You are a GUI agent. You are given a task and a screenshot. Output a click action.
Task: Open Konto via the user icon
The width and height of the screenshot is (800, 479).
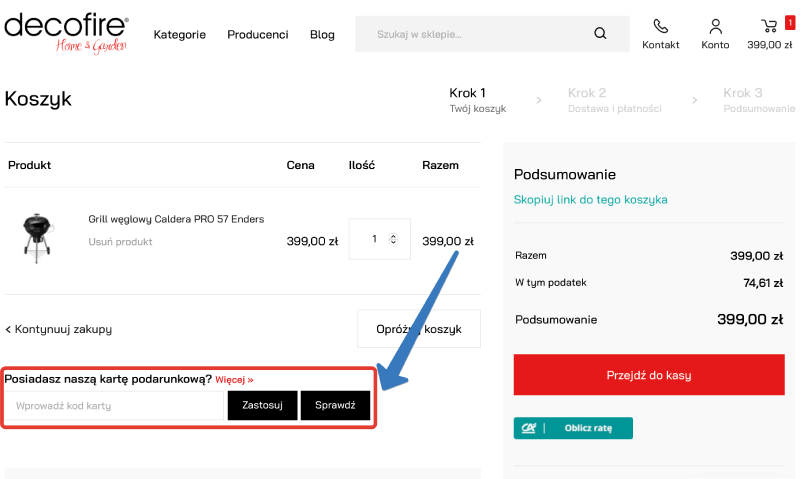click(x=715, y=26)
